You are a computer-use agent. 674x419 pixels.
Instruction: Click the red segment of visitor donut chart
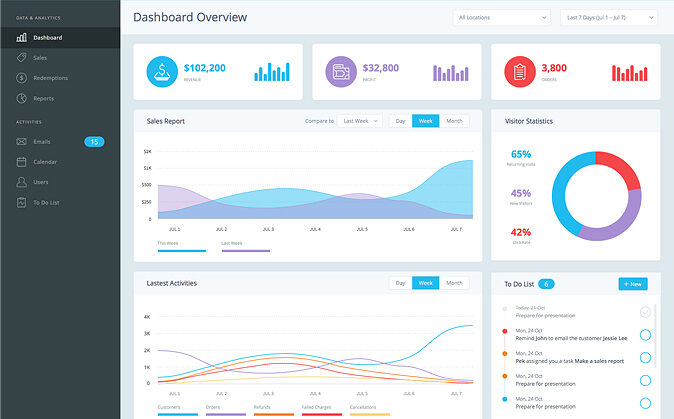(x=620, y=166)
